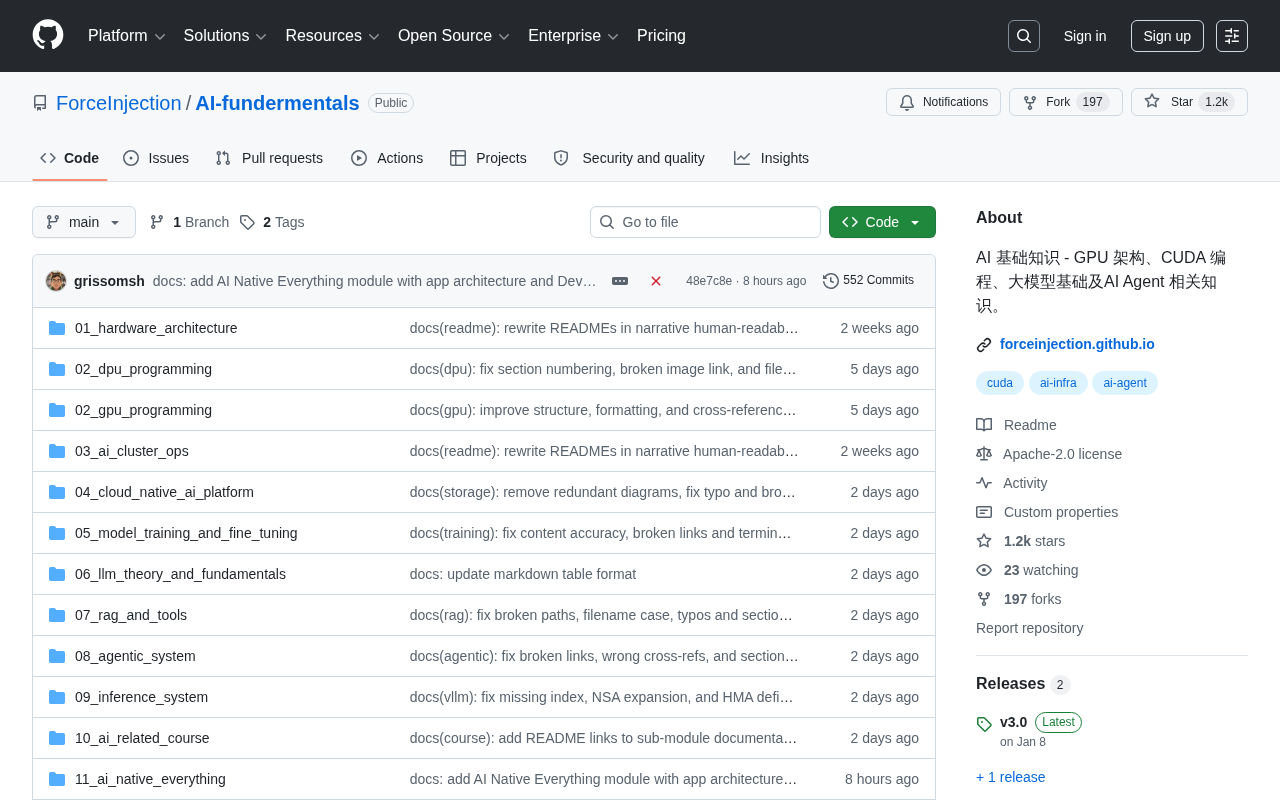Image resolution: width=1280 pixels, height=800 pixels.
Task: View the 1 Branch link
Action: point(189,222)
